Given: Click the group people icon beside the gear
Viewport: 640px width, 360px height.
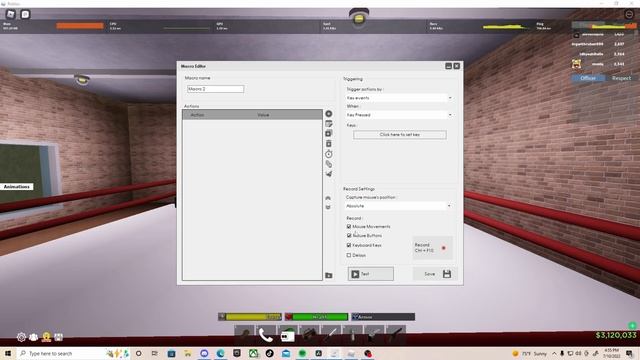Looking at the screenshot, I should click(34, 337).
